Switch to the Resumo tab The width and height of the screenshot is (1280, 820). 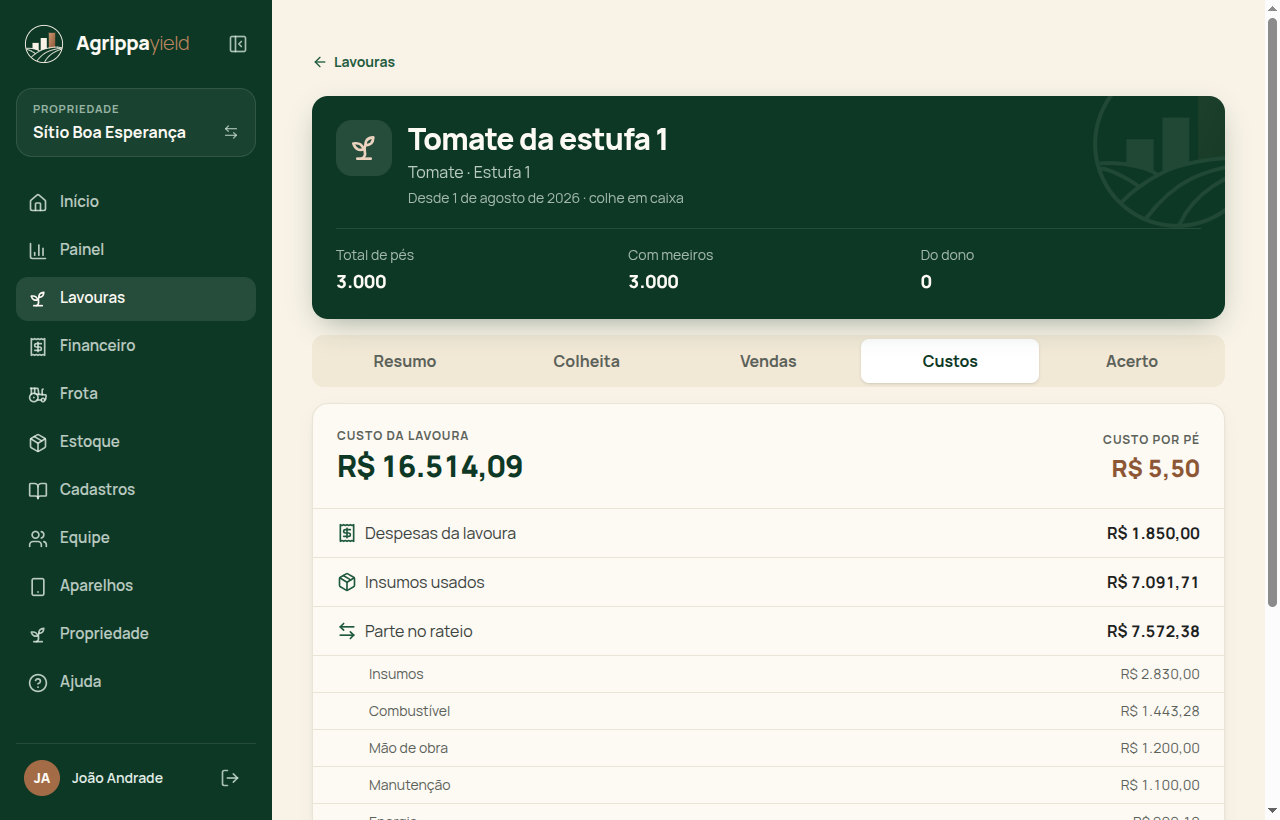(405, 361)
